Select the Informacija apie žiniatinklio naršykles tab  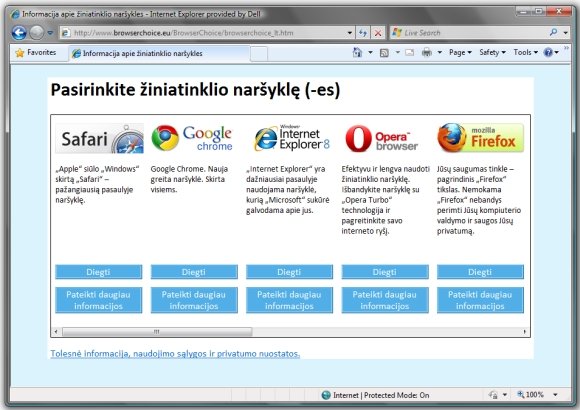tap(159, 53)
